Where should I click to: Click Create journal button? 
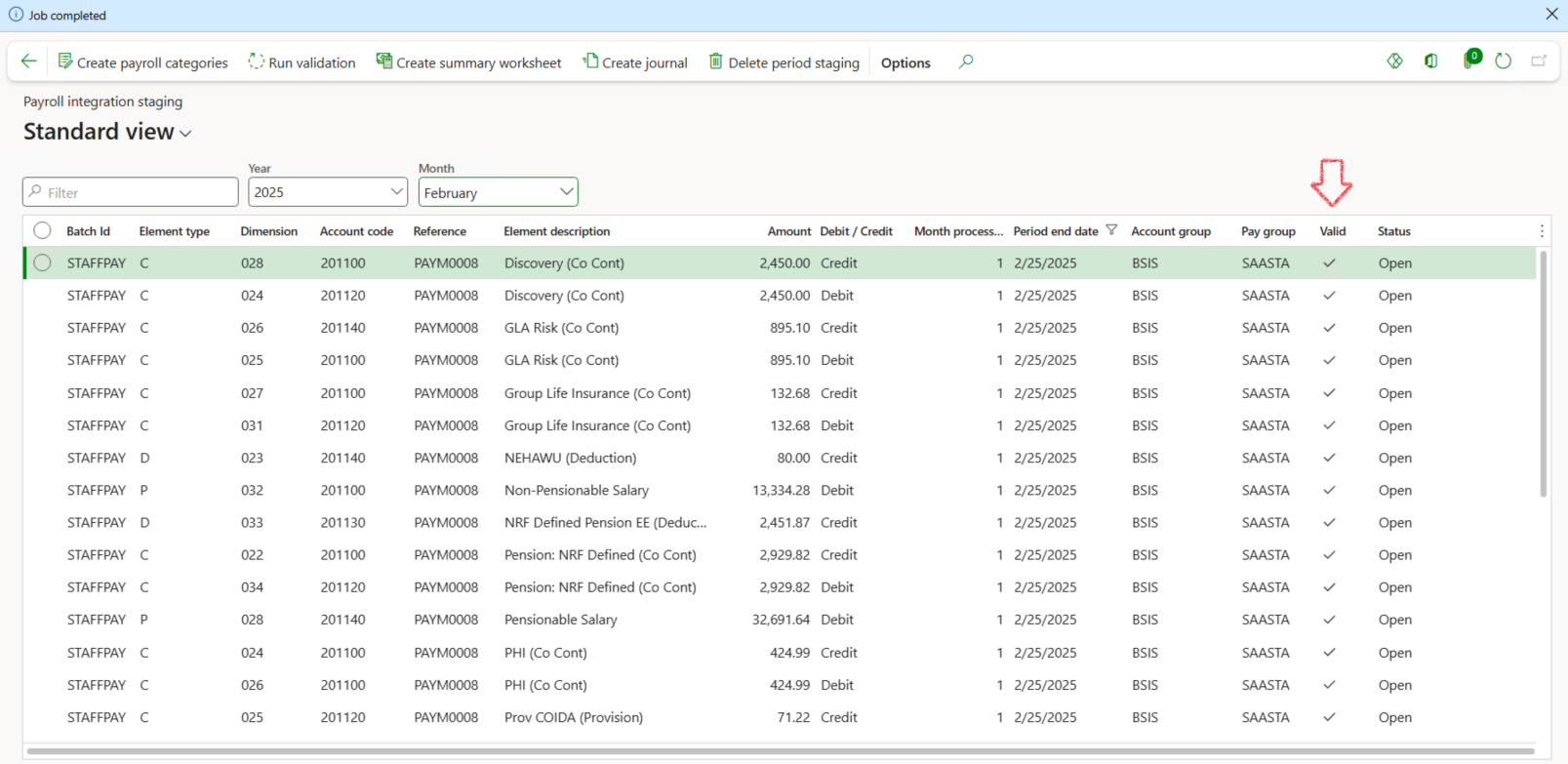[x=635, y=62]
